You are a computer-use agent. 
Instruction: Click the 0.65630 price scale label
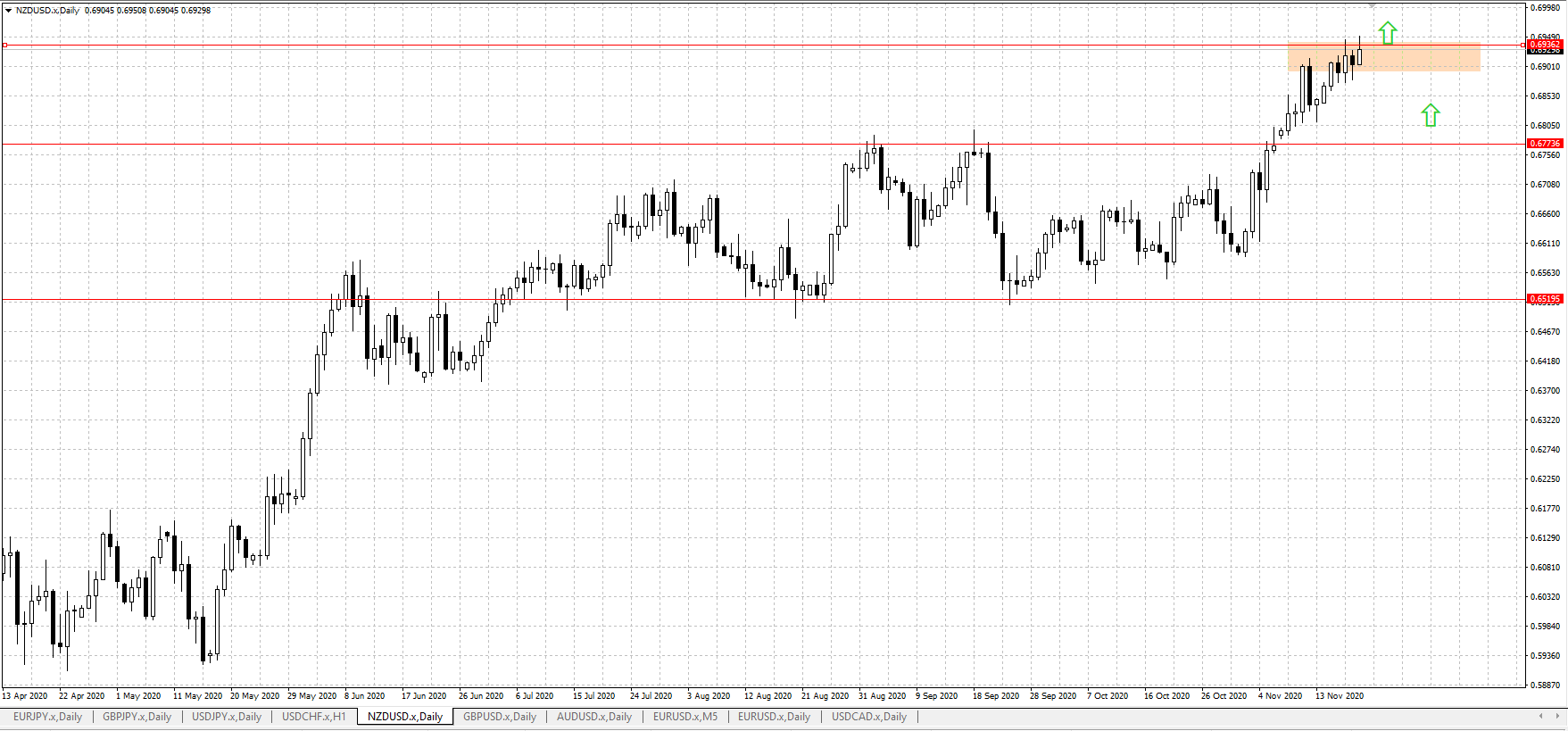(1545, 273)
